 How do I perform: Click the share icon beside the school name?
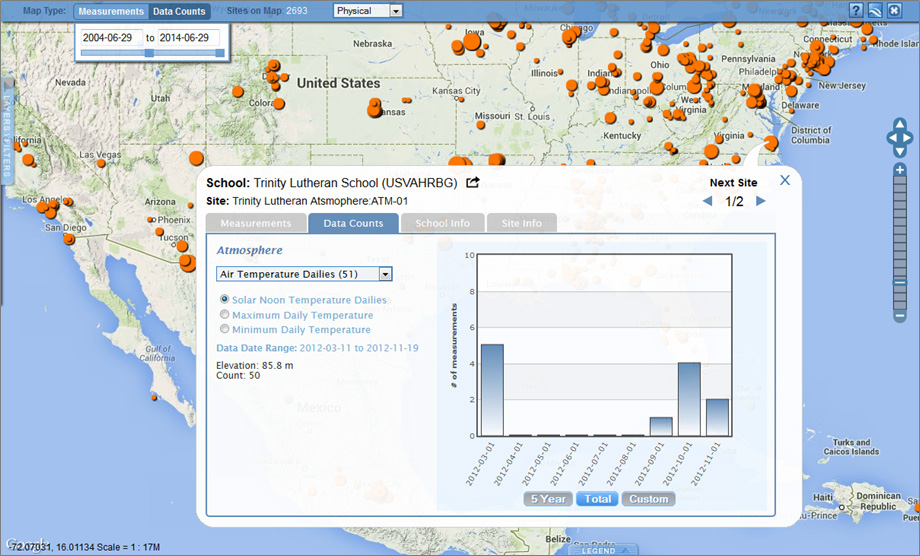click(472, 182)
